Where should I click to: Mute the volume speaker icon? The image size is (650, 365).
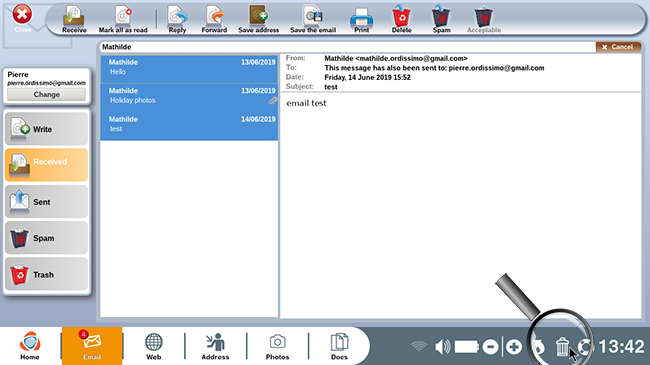point(442,346)
